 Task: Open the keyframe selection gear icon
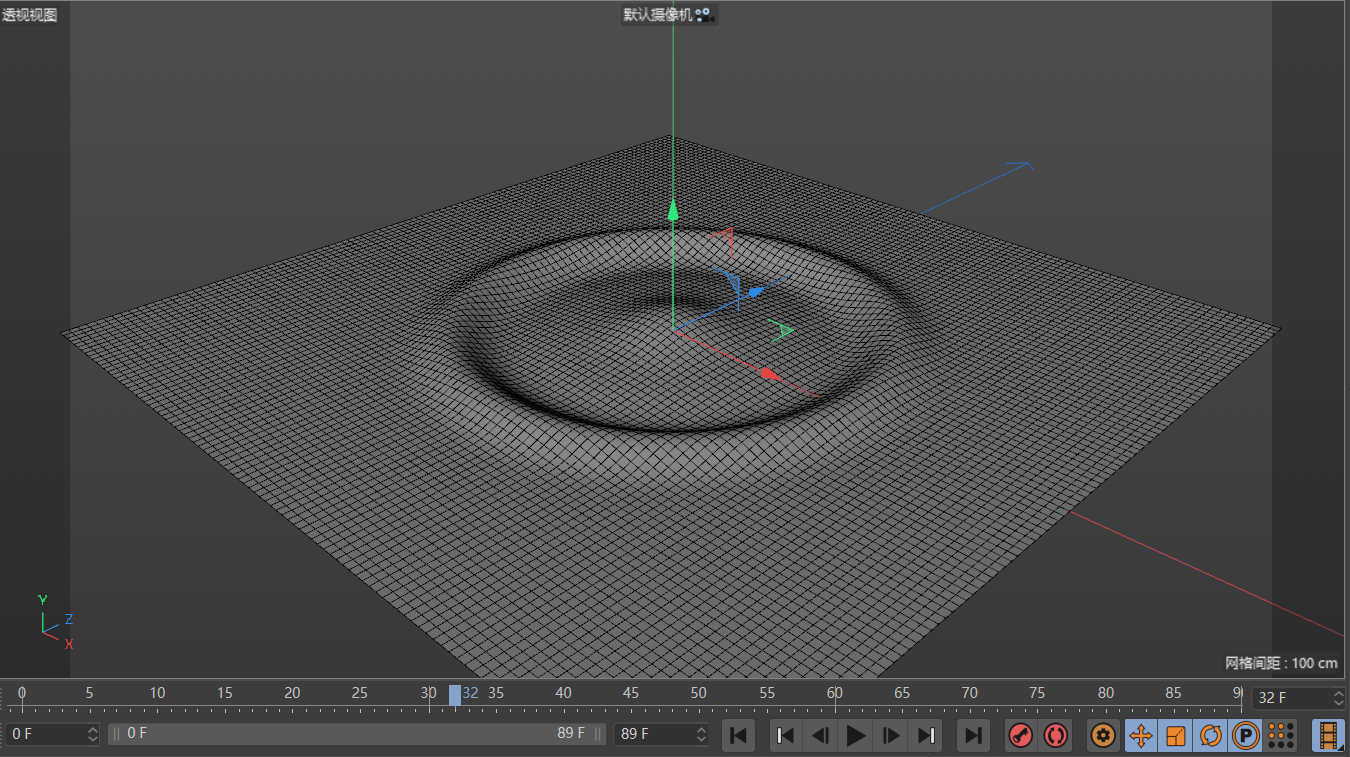click(x=1103, y=736)
